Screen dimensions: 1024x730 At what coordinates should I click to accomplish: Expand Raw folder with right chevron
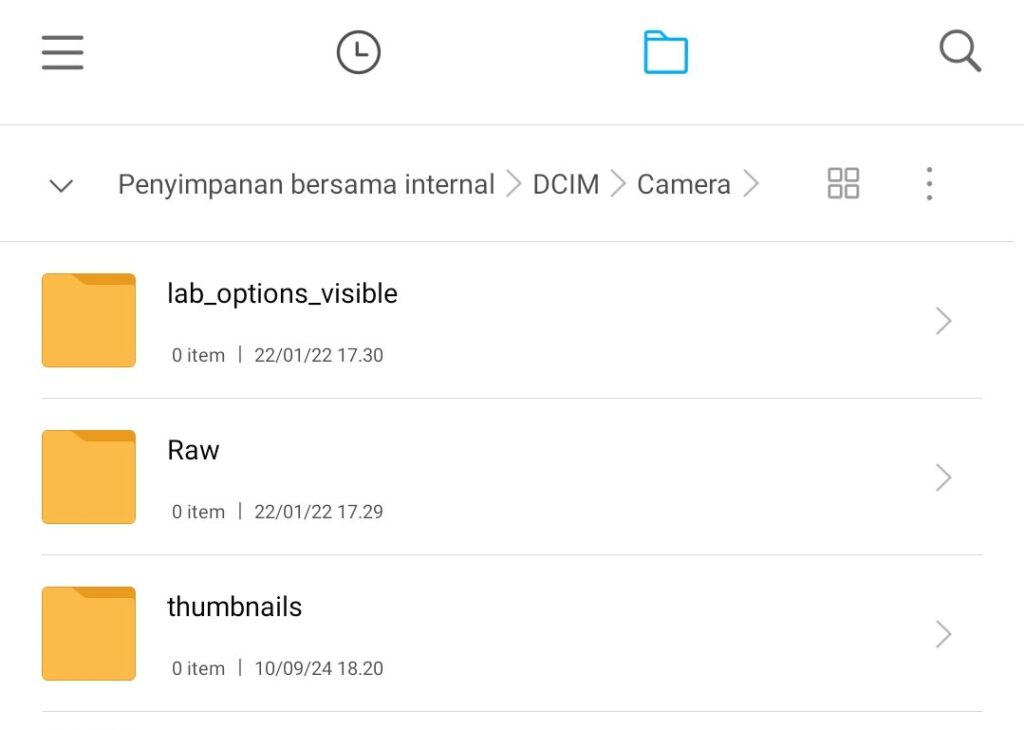pyautogui.click(x=942, y=478)
